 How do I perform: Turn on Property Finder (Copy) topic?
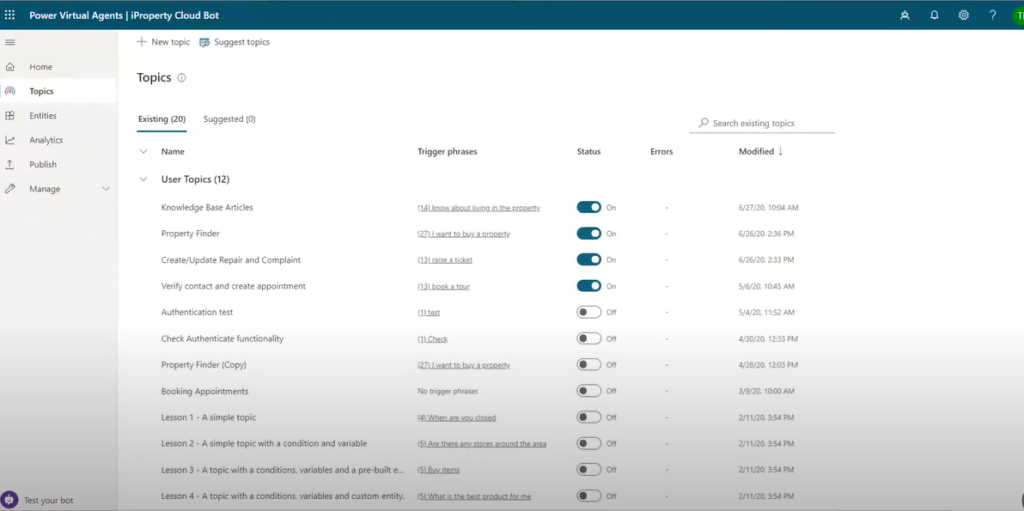(x=588, y=365)
